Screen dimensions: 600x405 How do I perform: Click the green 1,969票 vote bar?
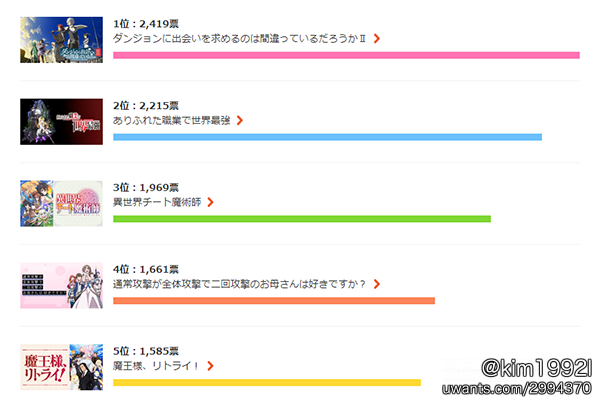pyautogui.click(x=302, y=219)
